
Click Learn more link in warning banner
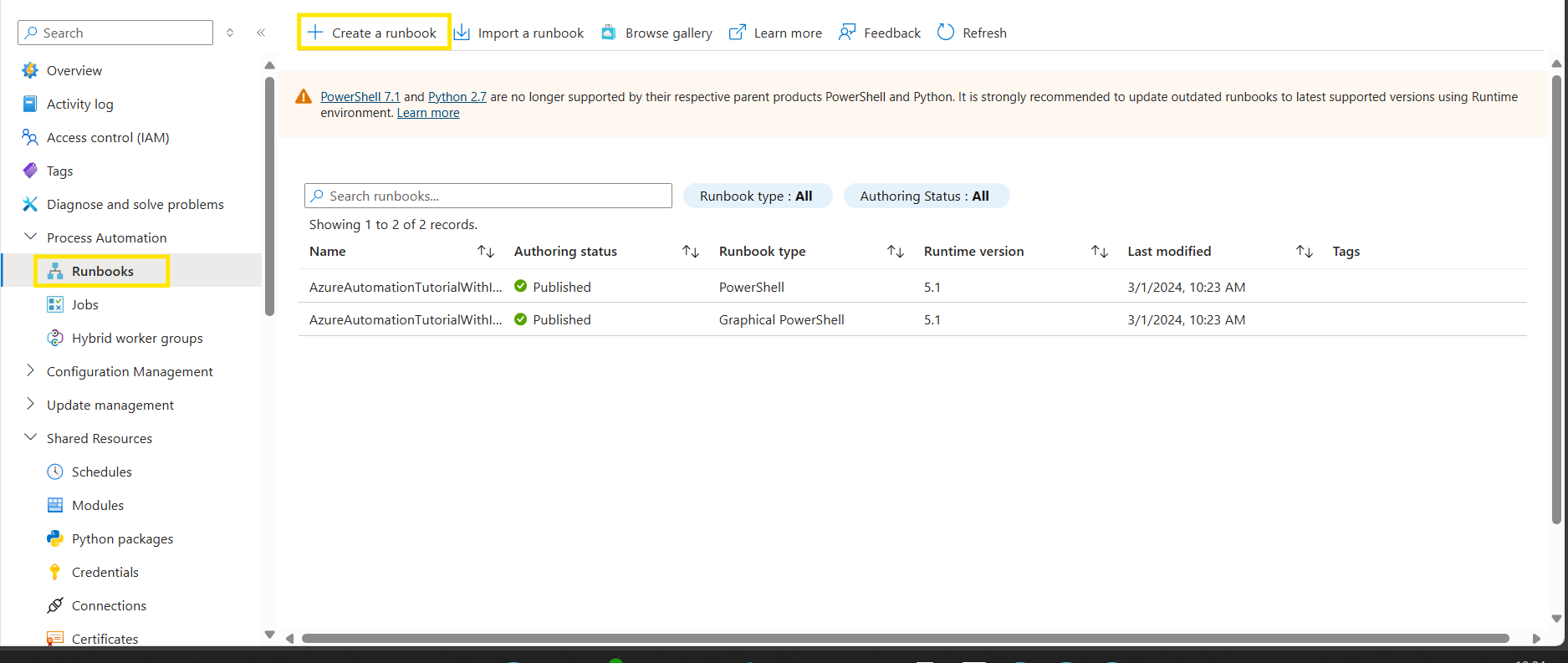tap(428, 113)
